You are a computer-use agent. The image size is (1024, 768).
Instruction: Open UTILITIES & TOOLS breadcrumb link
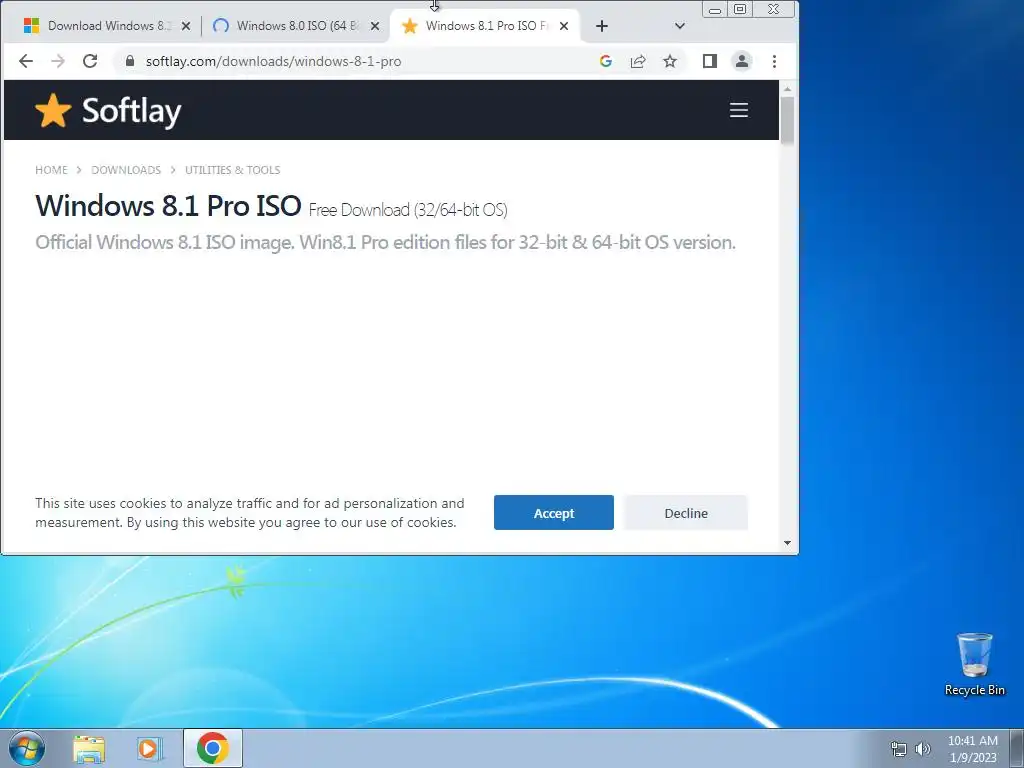point(232,170)
